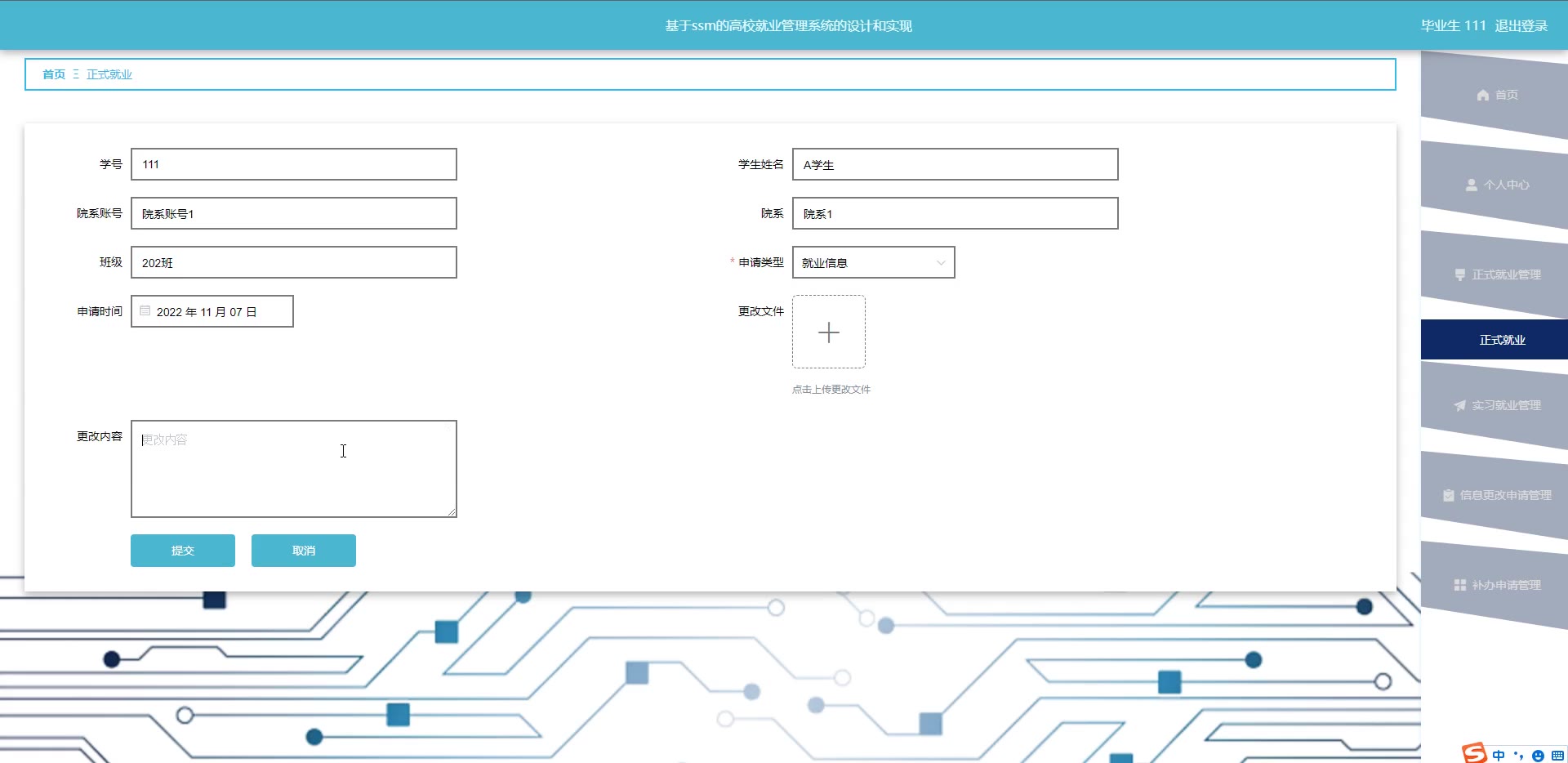Select the 正式就业 submenu item
1568x763 pixels.
1494,340
